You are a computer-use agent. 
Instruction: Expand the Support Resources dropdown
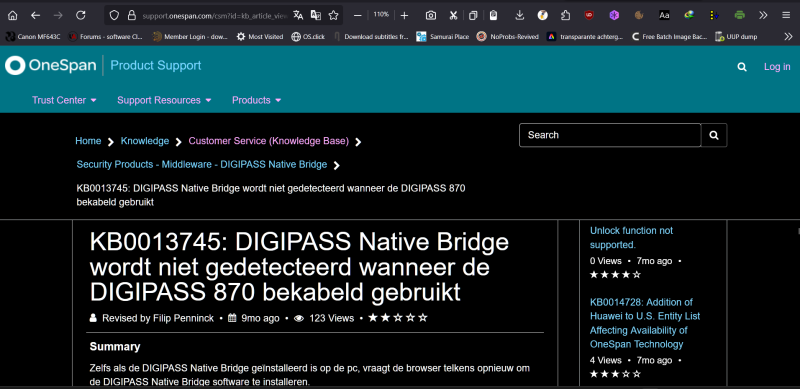click(x=164, y=100)
